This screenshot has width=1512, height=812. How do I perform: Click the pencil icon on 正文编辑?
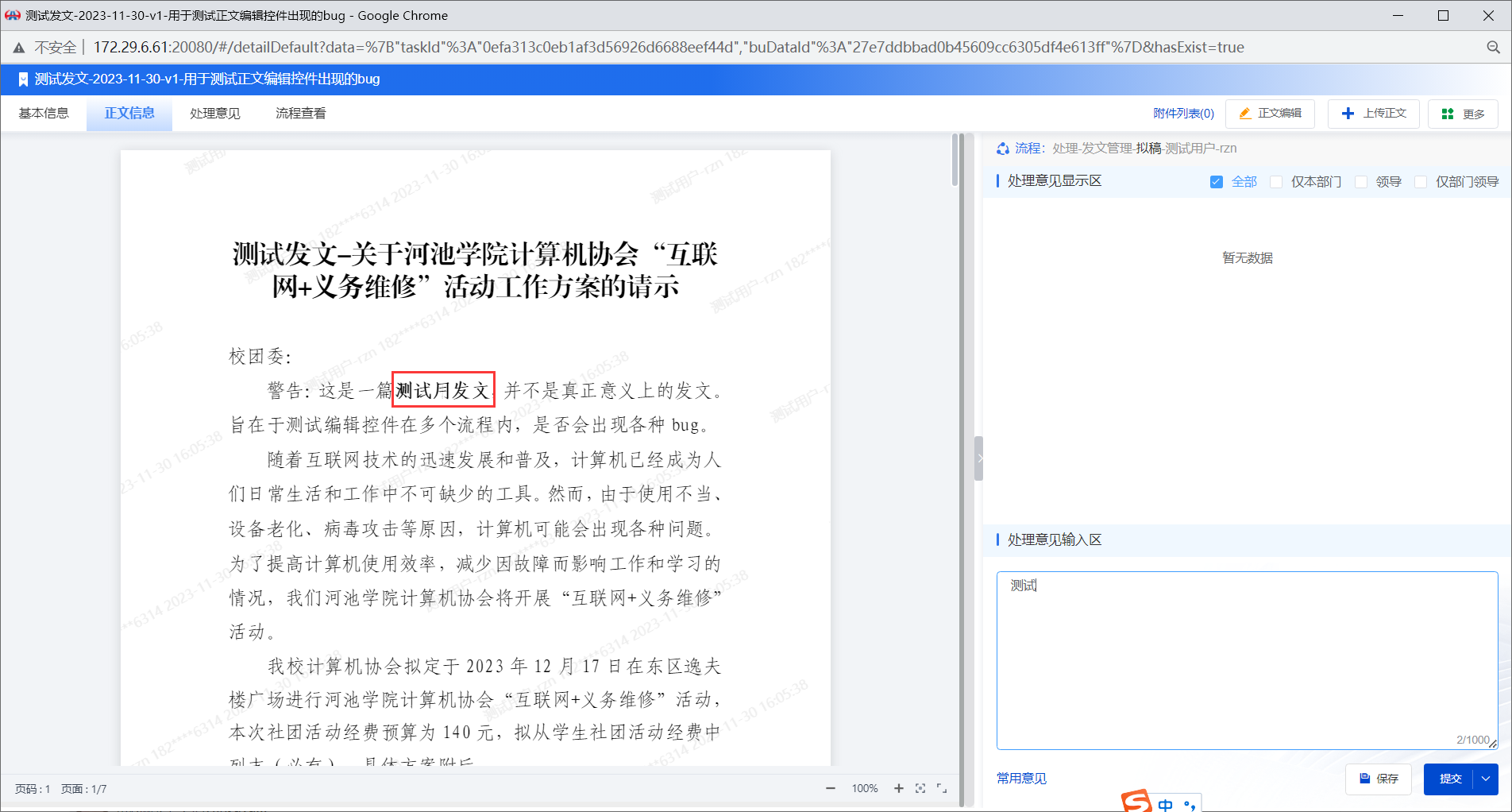[1245, 114]
